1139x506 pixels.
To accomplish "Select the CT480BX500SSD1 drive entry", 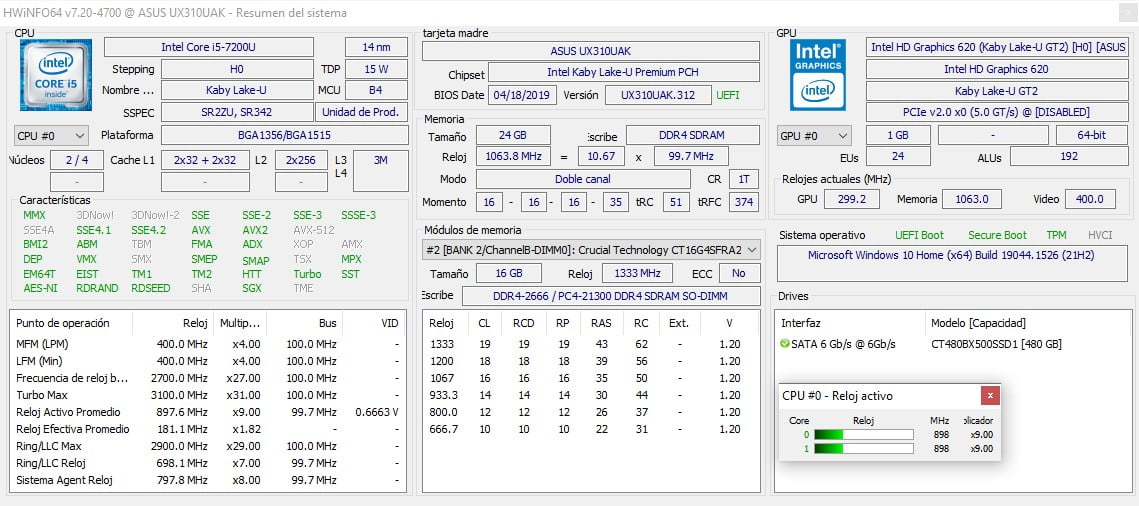I will click(x=995, y=344).
